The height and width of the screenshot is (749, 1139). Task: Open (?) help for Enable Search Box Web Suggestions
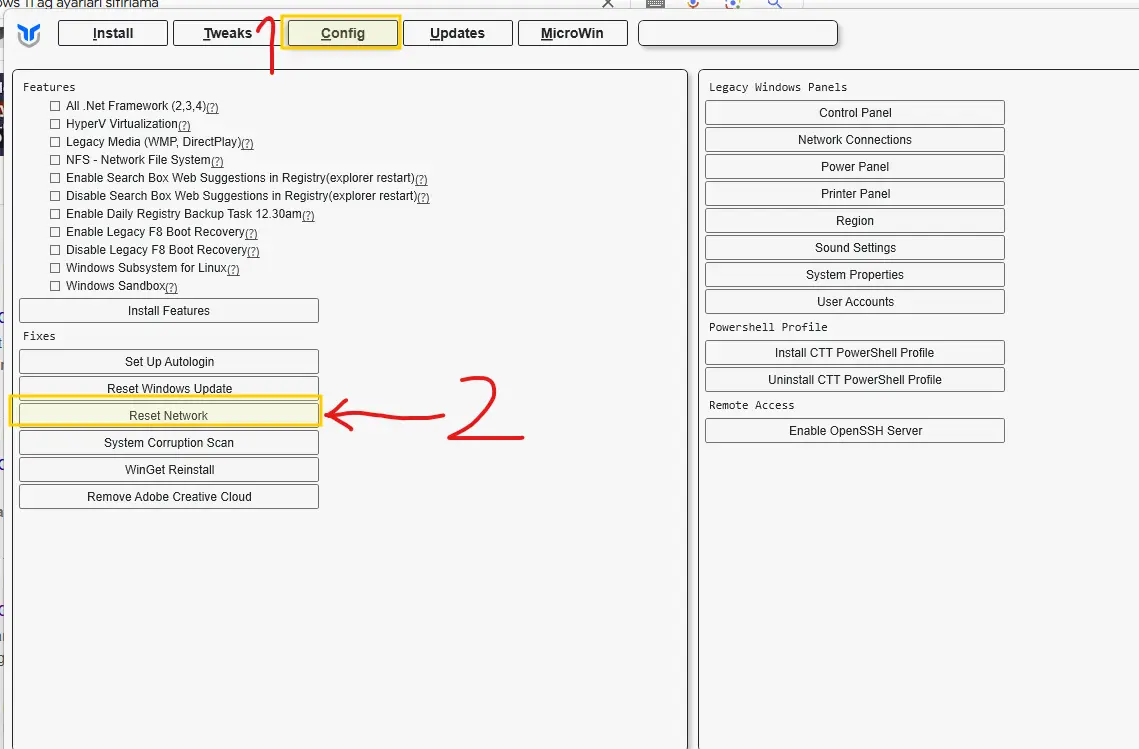point(421,179)
